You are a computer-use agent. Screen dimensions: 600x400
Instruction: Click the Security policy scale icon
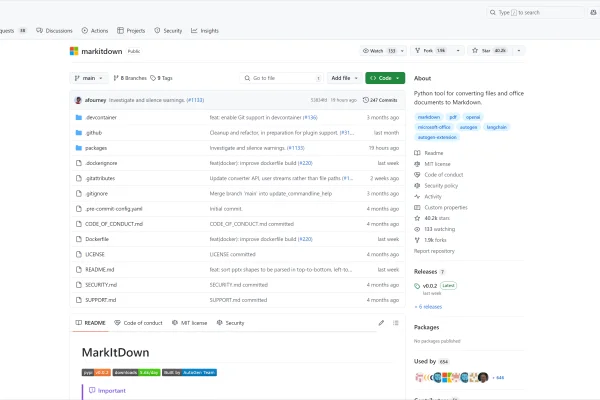tap(417, 186)
